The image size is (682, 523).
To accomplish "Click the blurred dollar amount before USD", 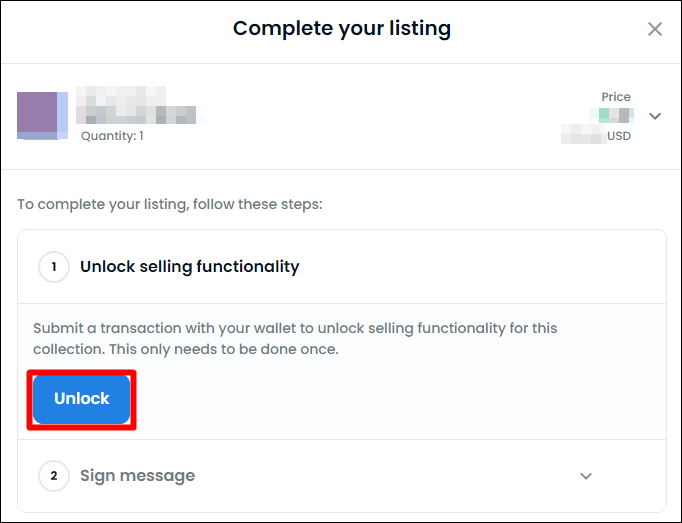I will 583,137.
